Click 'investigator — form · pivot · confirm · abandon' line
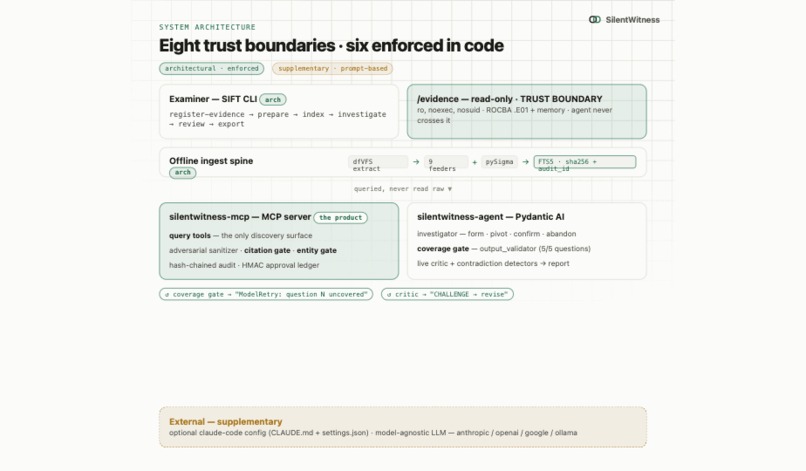The width and height of the screenshot is (806, 471). pyautogui.click(x=497, y=234)
